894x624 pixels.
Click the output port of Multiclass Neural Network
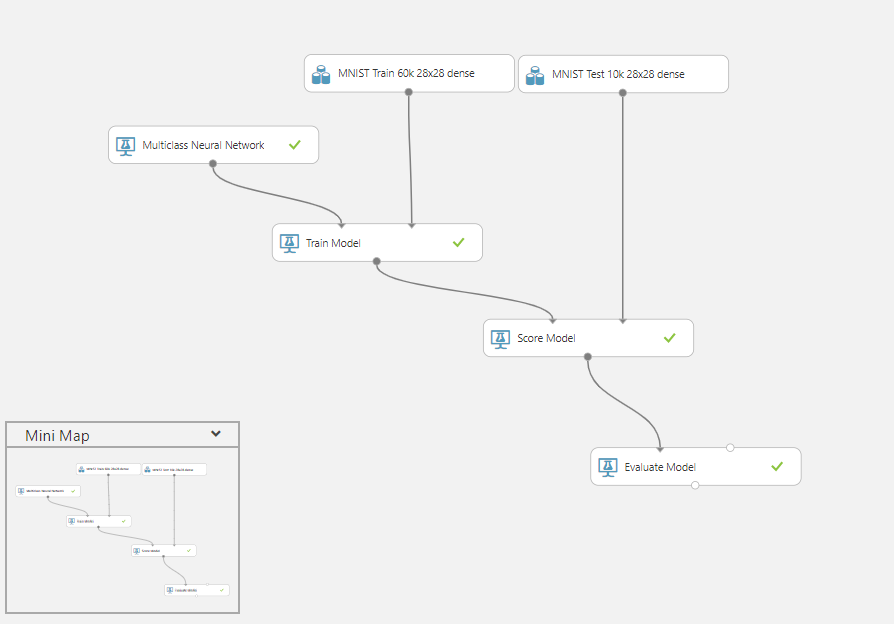pyautogui.click(x=213, y=163)
